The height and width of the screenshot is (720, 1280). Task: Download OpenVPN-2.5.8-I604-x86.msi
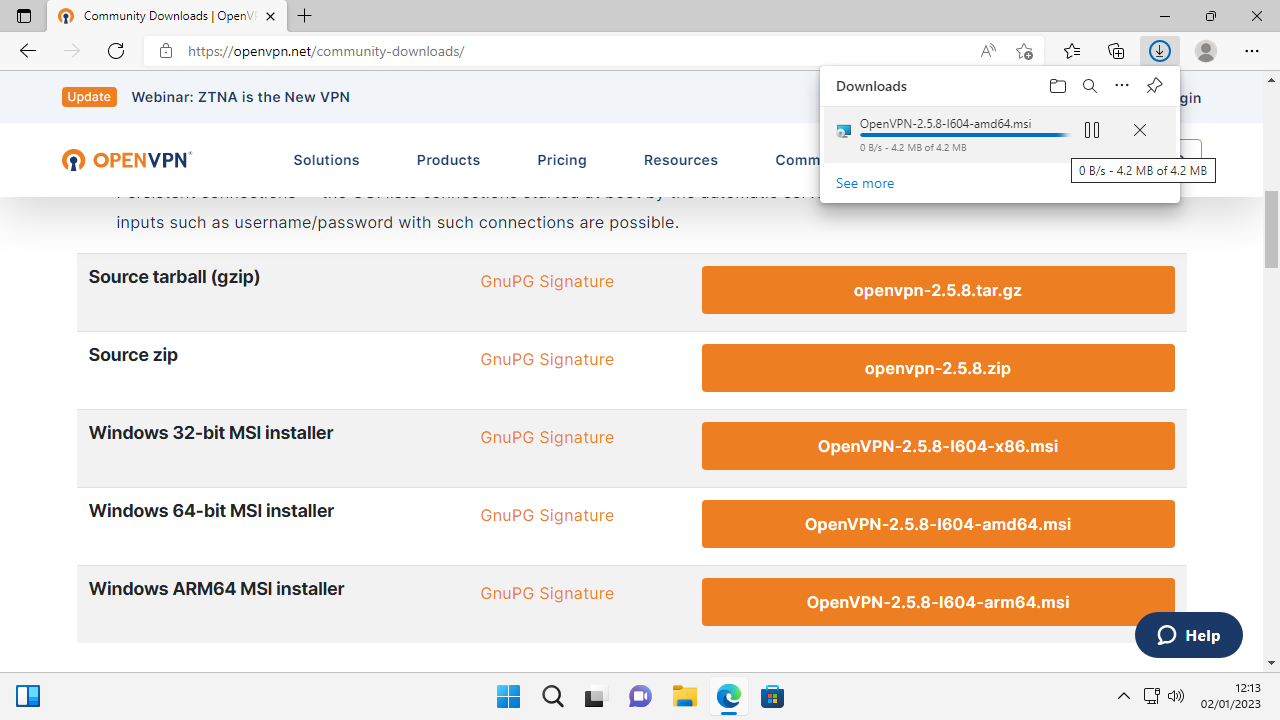(938, 446)
